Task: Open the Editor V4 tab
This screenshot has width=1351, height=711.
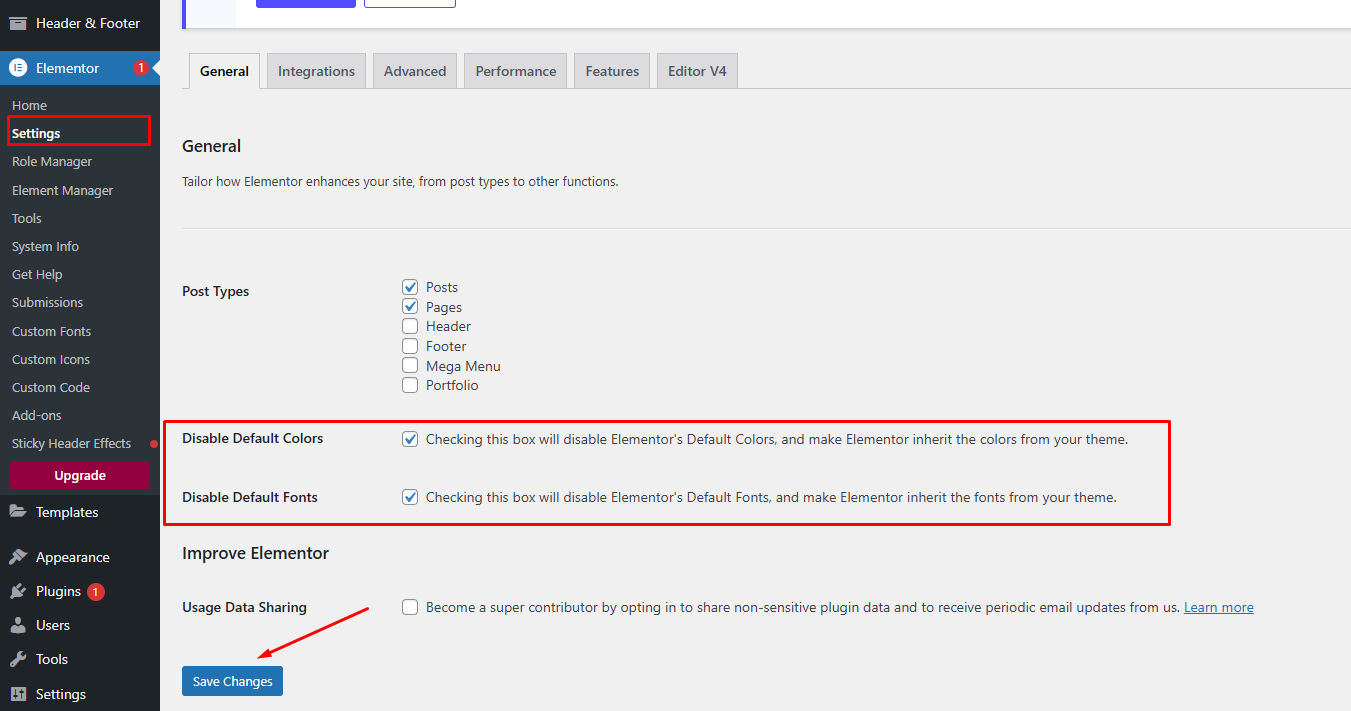Action: tap(697, 71)
